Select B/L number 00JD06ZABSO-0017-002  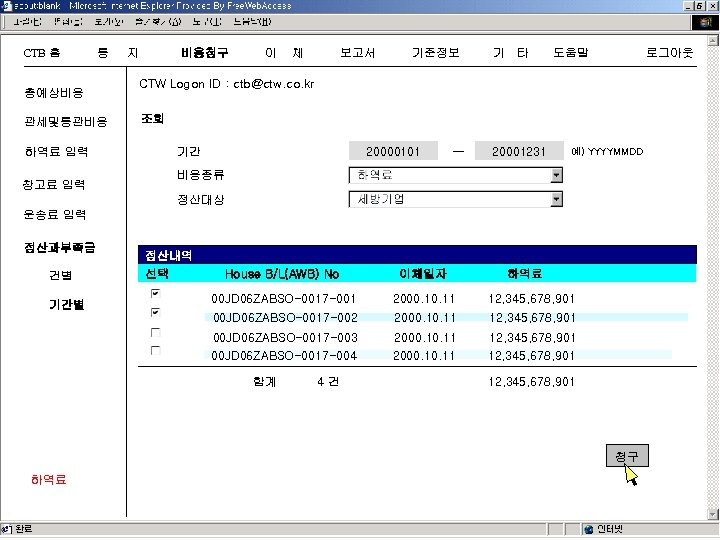[x=285, y=318]
